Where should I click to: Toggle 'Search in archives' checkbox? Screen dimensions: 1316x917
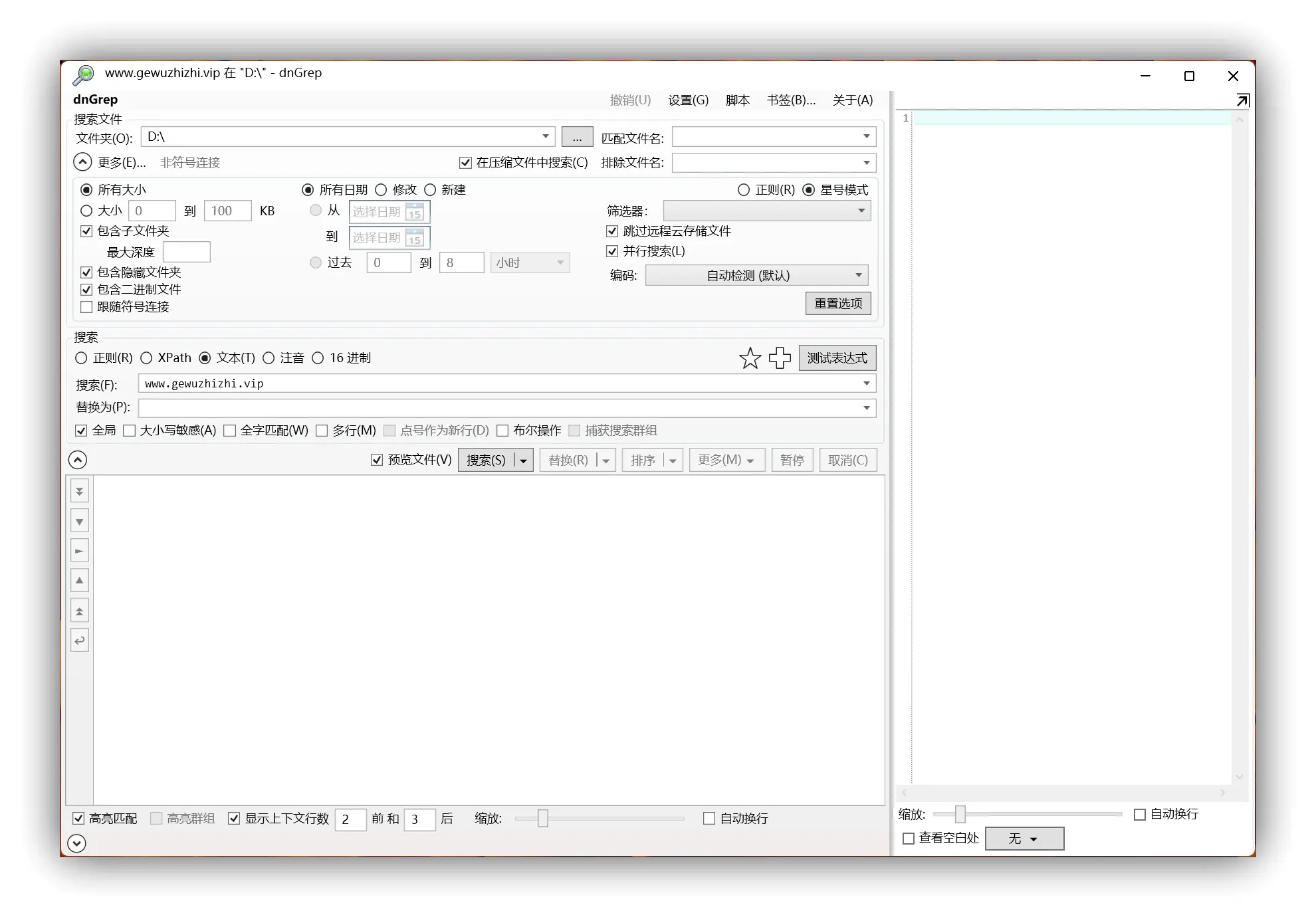465,163
